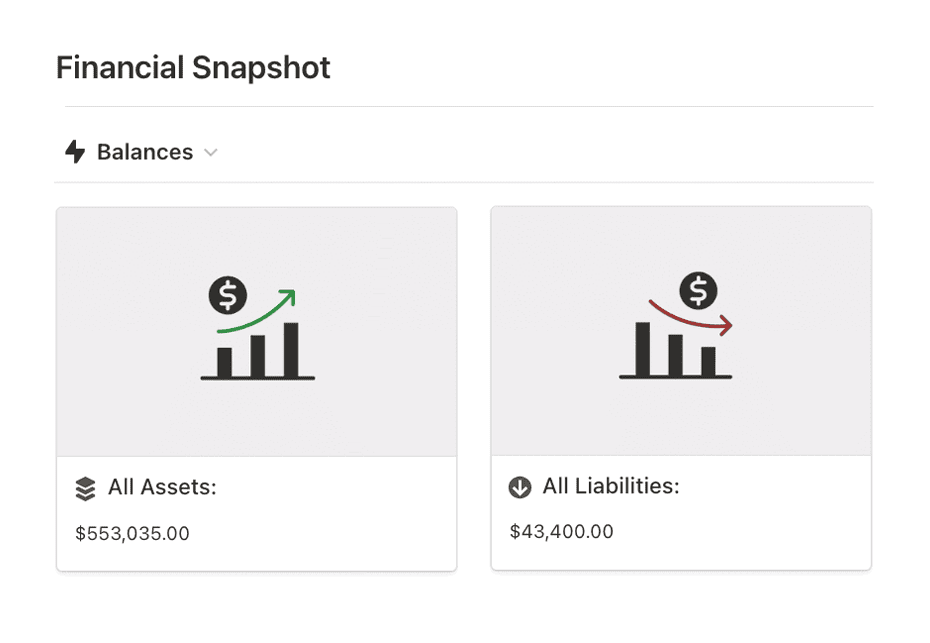The width and height of the screenshot is (930, 643).
Task: Click the All Liabilities label text
Action: [609, 487]
